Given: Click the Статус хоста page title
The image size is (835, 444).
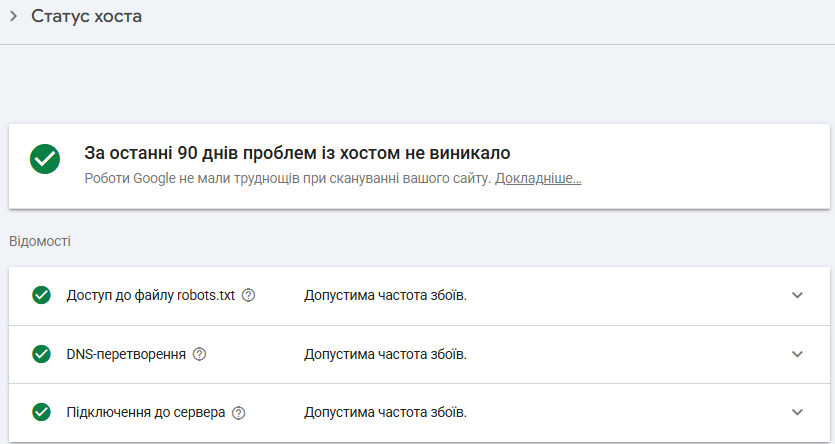Looking at the screenshot, I should [86, 16].
